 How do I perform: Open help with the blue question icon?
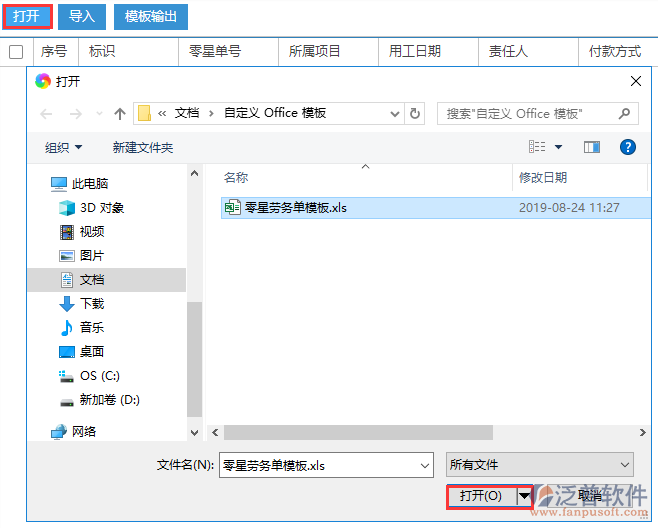point(627,147)
